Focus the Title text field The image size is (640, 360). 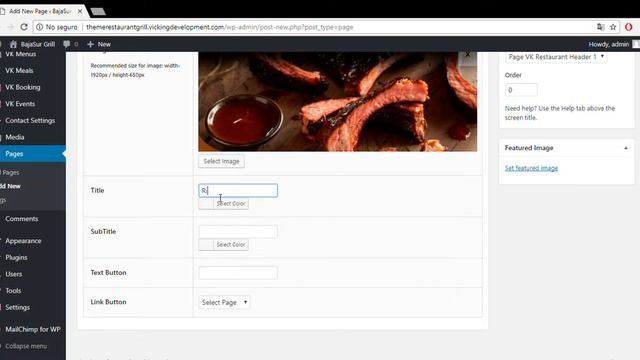pos(238,191)
